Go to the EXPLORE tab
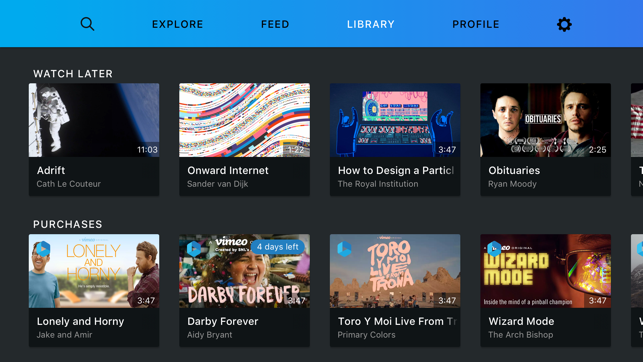The height and width of the screenshot is (362, 643). 178,25
